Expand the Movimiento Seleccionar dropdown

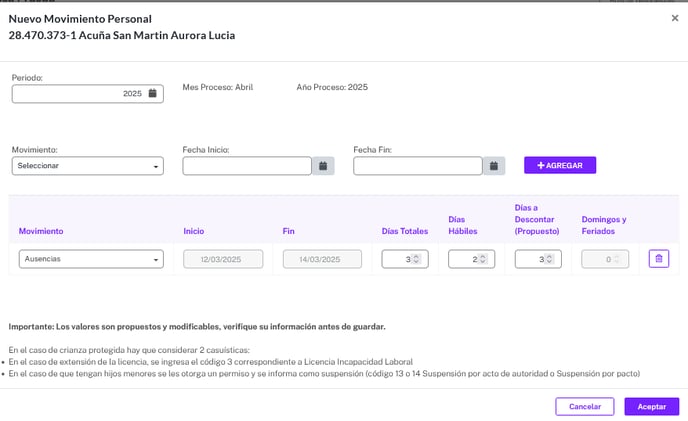pos(88,166)
